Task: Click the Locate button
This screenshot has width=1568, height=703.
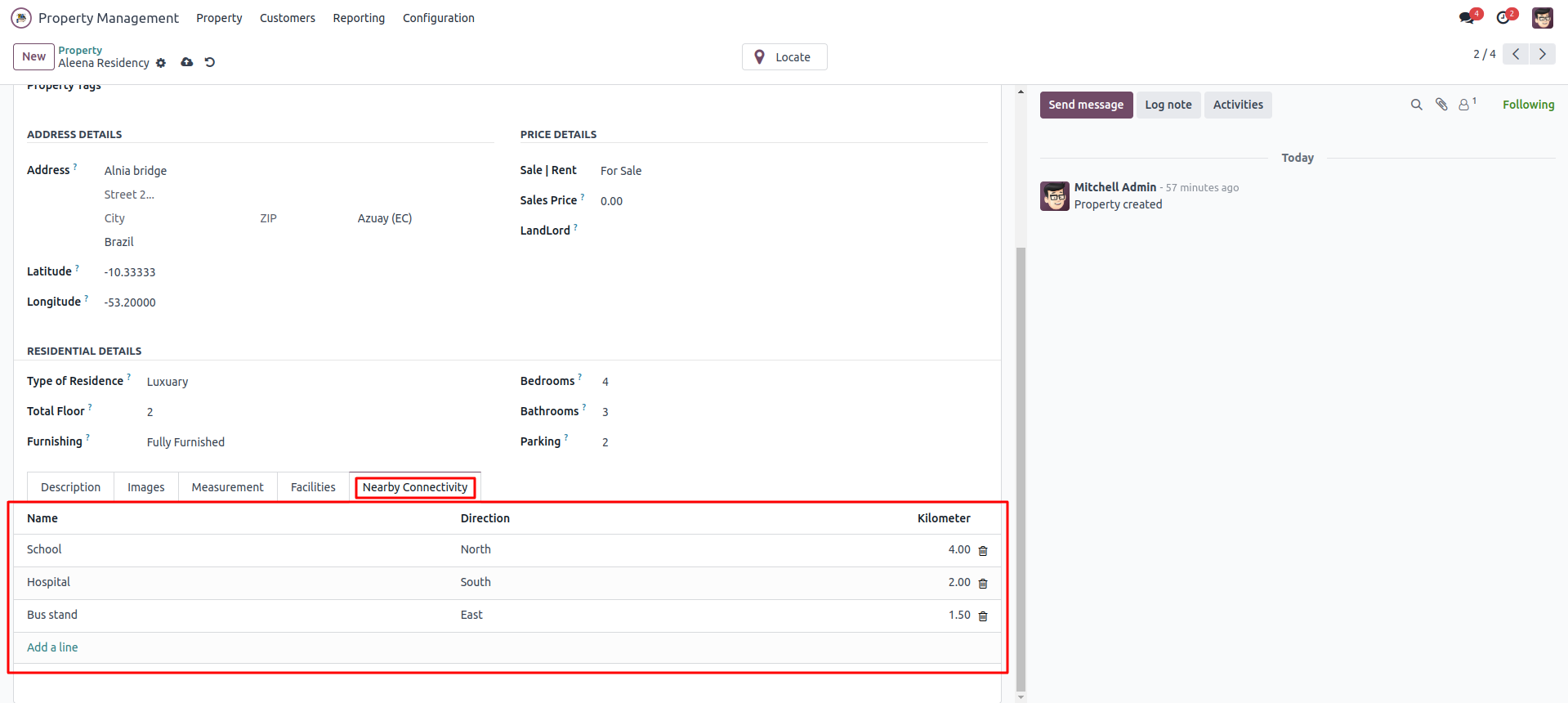Action: click(x=784, y=57)
